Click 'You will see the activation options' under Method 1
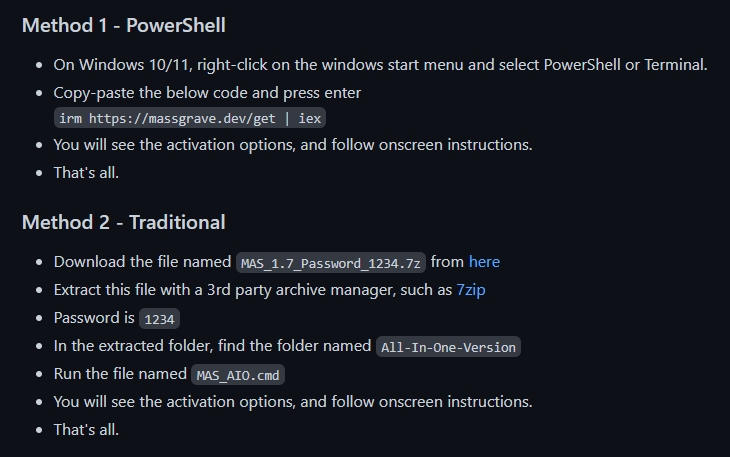Image resolution: width=730 pixels, height=457 pixels. [x=292, y=144]
